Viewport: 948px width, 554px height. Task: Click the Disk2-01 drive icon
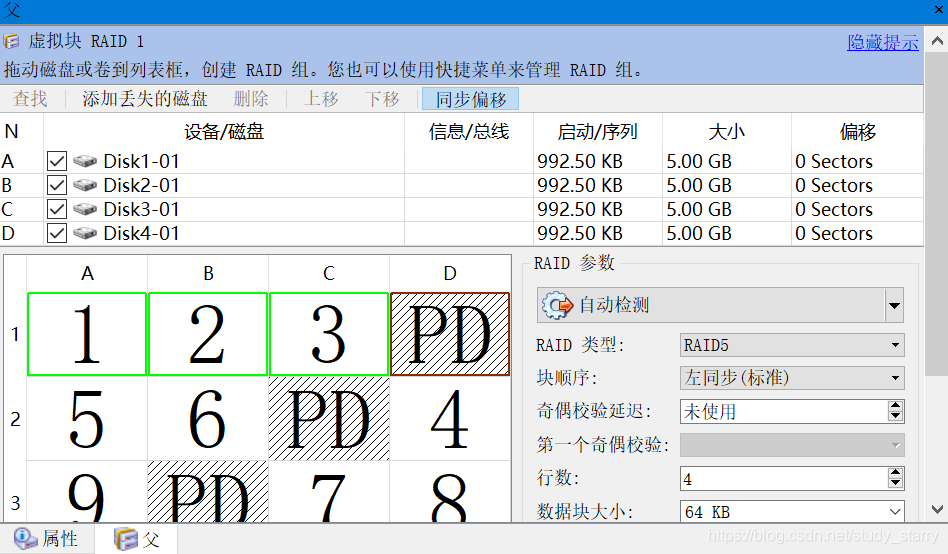click(x=85, y=185)
